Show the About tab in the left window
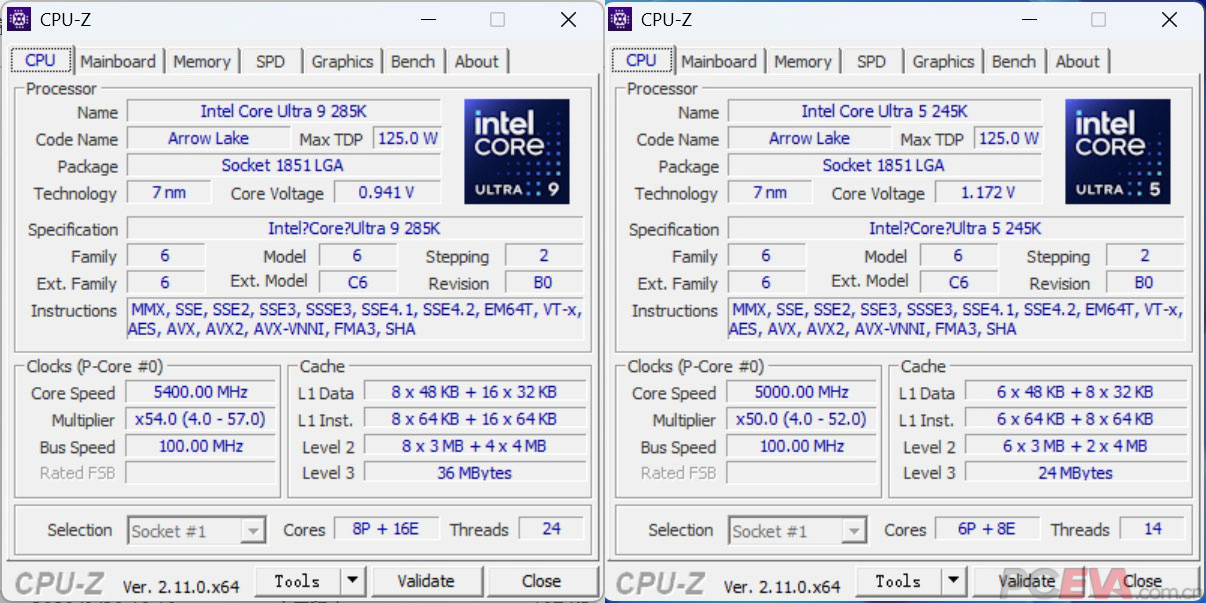 point(477,61)
